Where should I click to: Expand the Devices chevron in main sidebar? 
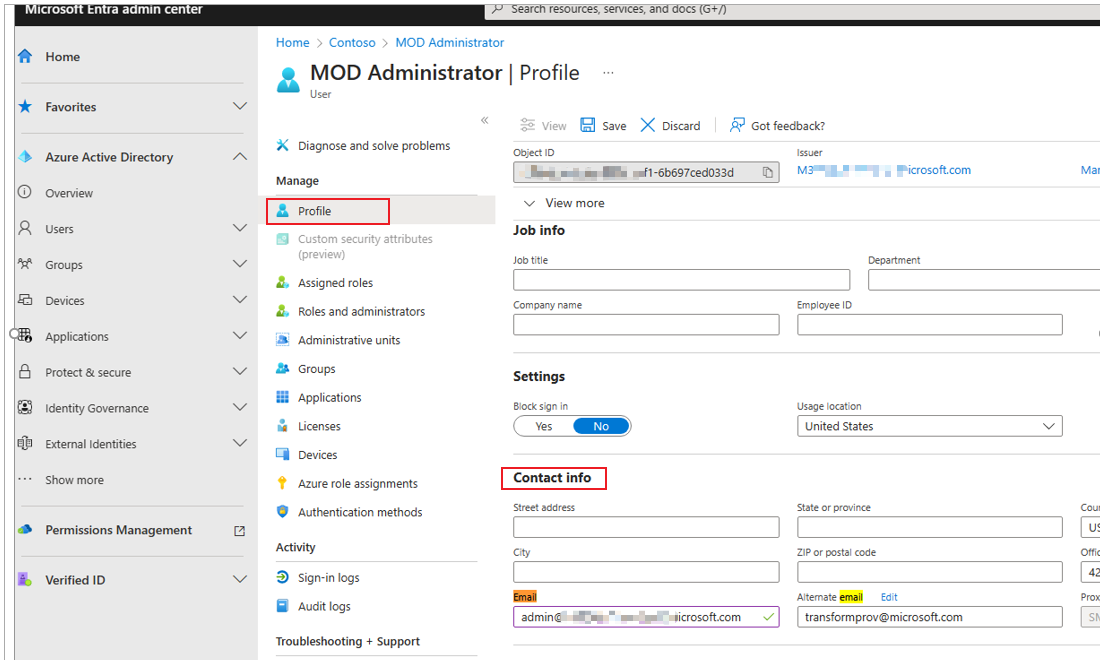coord(240,299)
